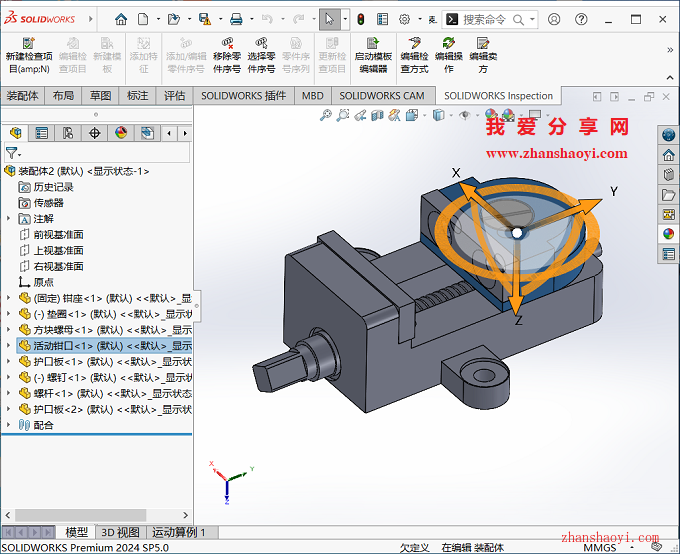The image size is (680, 554).
Task: Click the Rebuild traffic light icon
Action: [x=360, y=19]
